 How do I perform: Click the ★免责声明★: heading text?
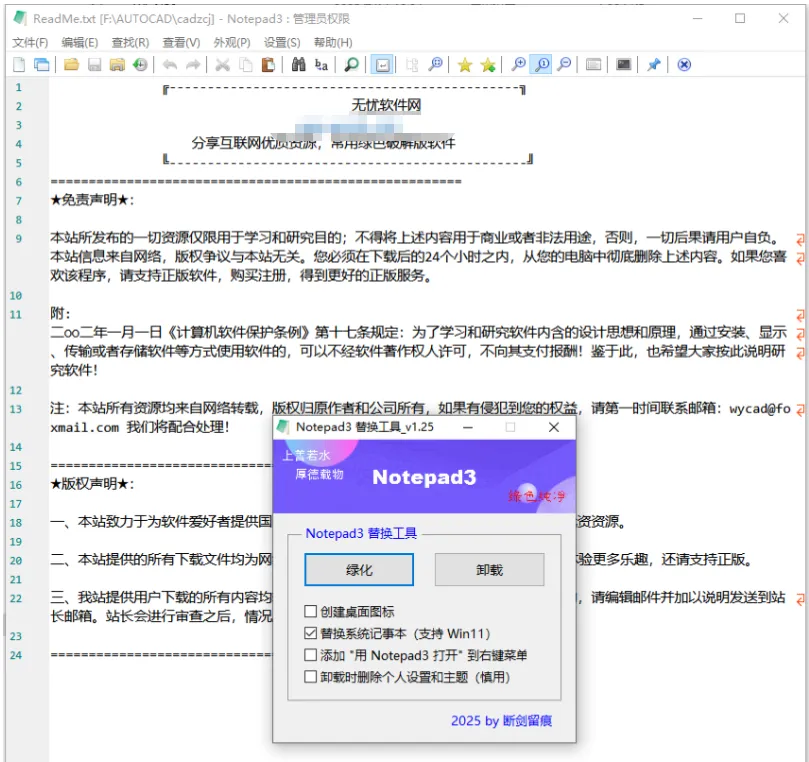[92, 200]
